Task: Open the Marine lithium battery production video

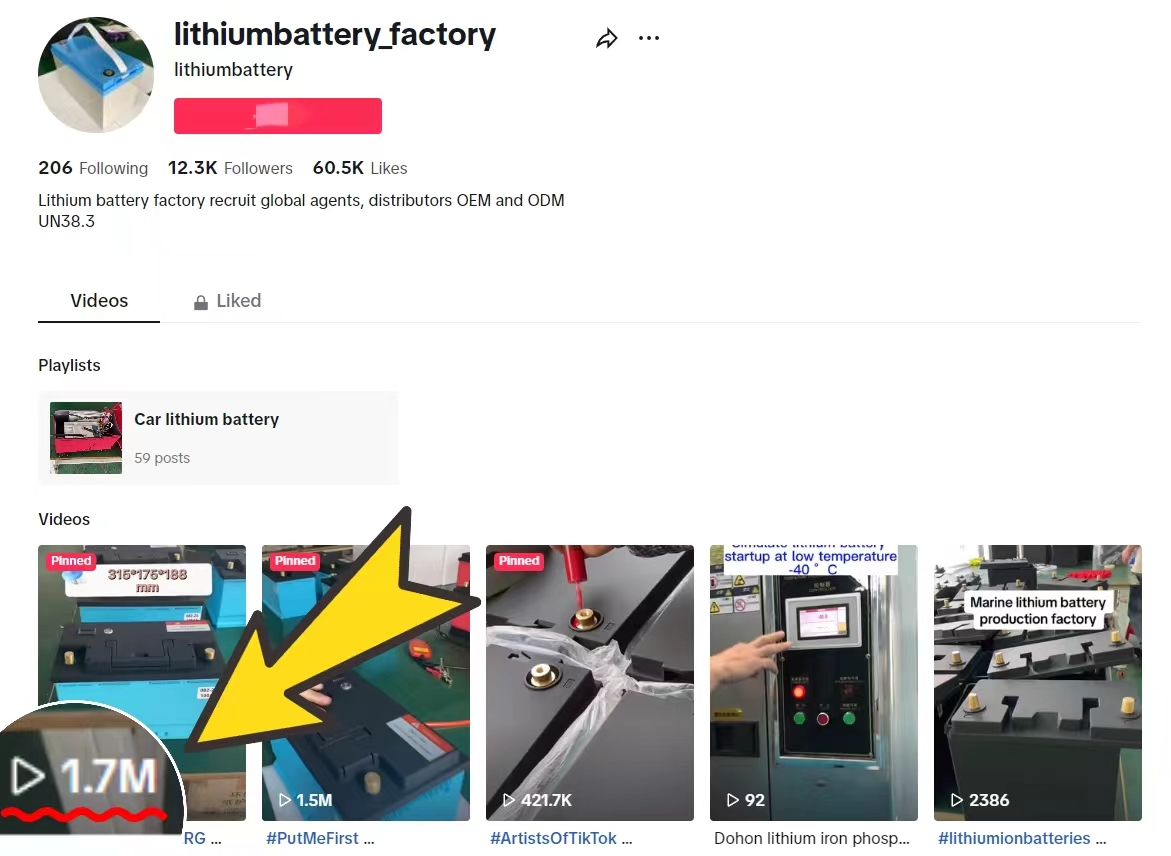Action: point(1037,682)
